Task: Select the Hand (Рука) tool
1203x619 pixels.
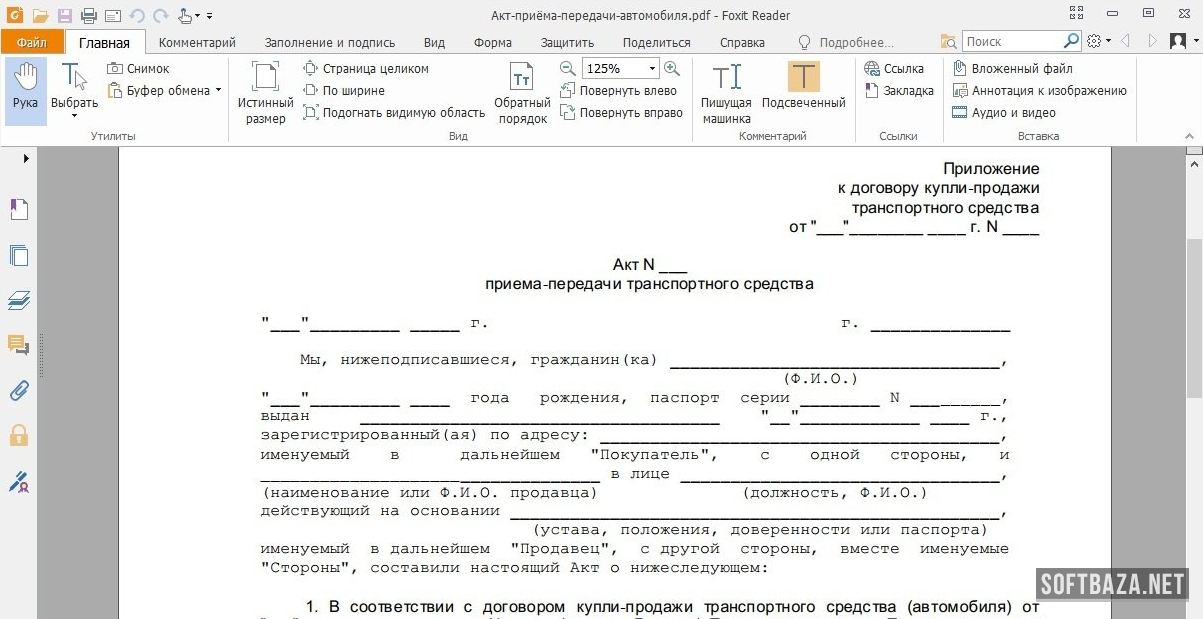Action: coord(25,88)
